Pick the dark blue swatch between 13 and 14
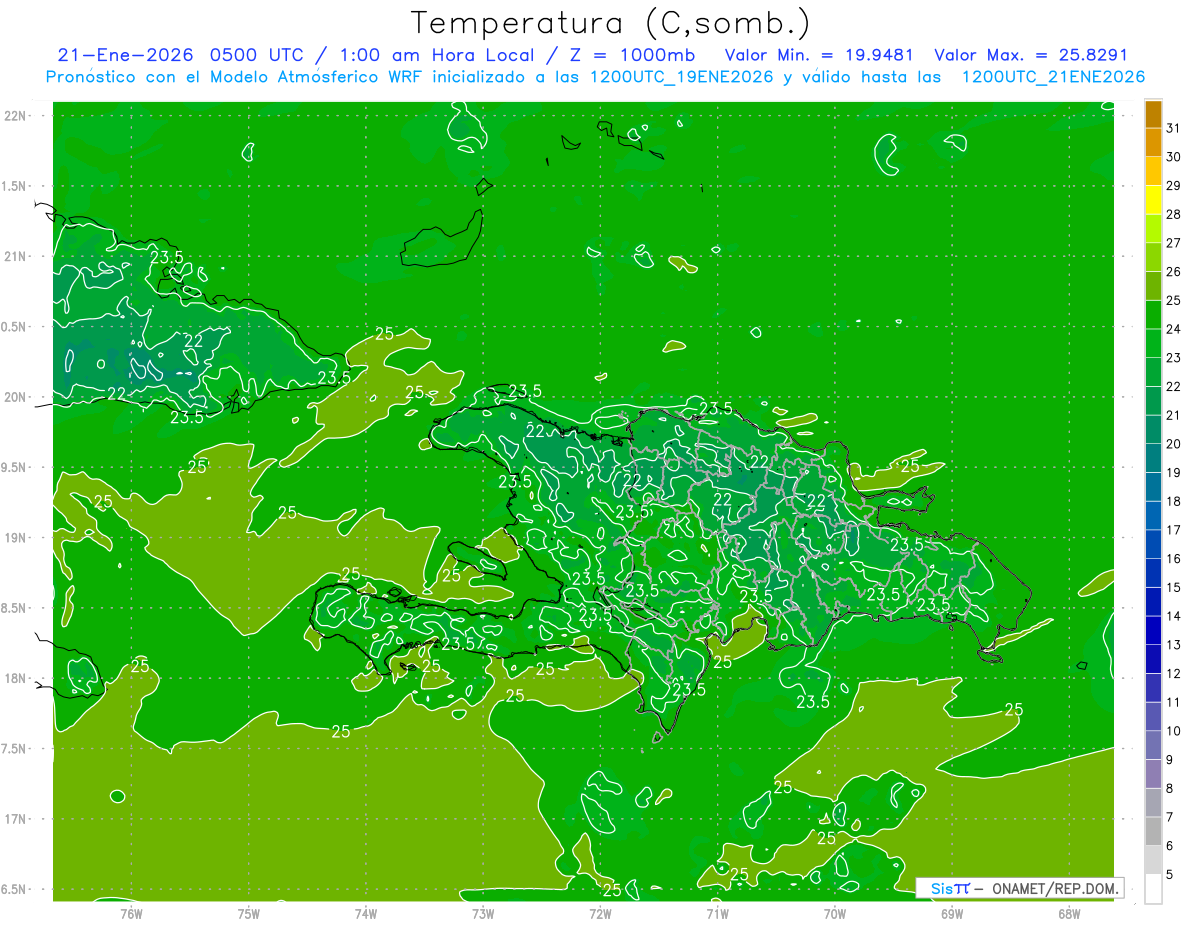Image resolution: width=1200 pixels, height=927 pixels. pos(1153,630)
